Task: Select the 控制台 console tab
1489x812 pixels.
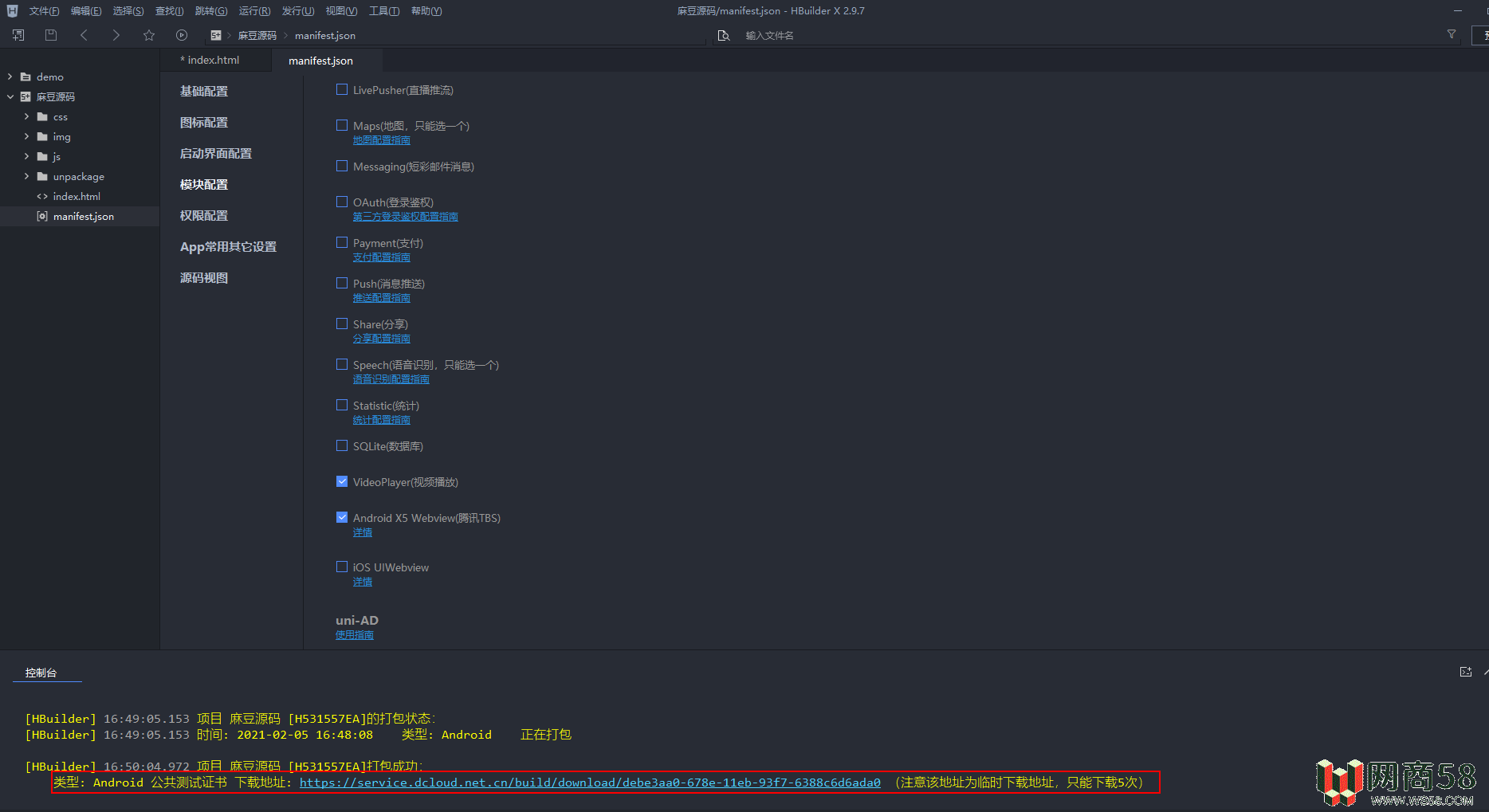Action: (x=41, y=673)
